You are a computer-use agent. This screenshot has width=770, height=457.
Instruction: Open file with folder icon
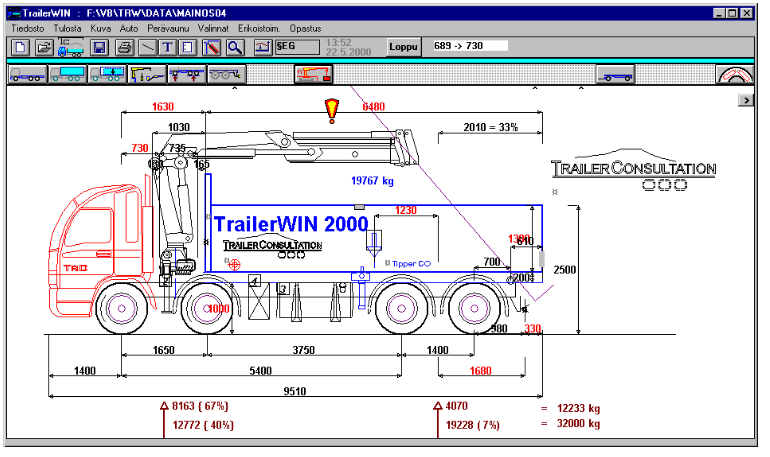(x=43, y=47)
